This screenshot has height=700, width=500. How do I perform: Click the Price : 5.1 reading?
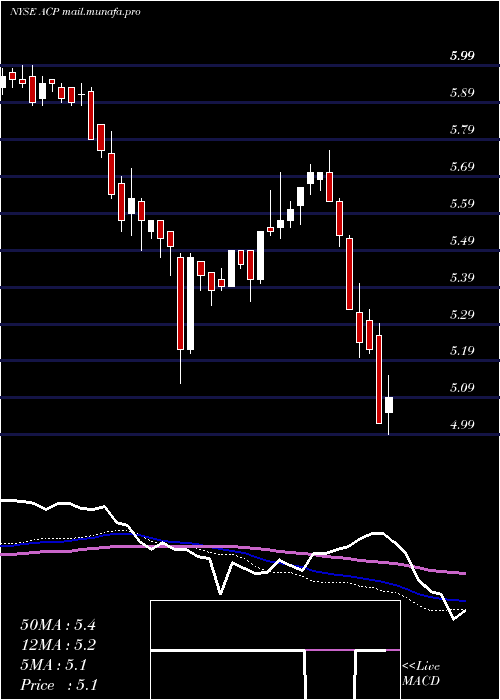59,685
